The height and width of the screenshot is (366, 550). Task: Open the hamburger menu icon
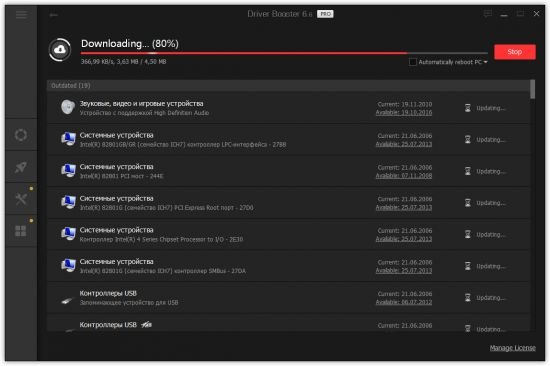(21, 15)
